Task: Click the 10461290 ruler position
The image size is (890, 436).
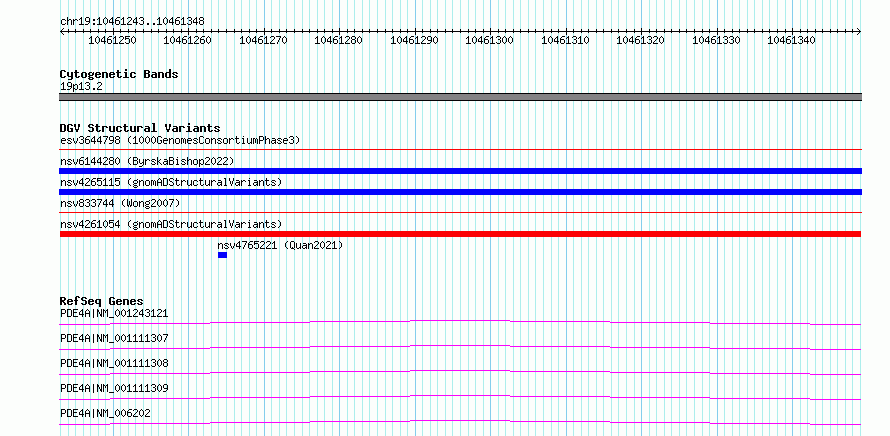Action: [x=414, y=40]
